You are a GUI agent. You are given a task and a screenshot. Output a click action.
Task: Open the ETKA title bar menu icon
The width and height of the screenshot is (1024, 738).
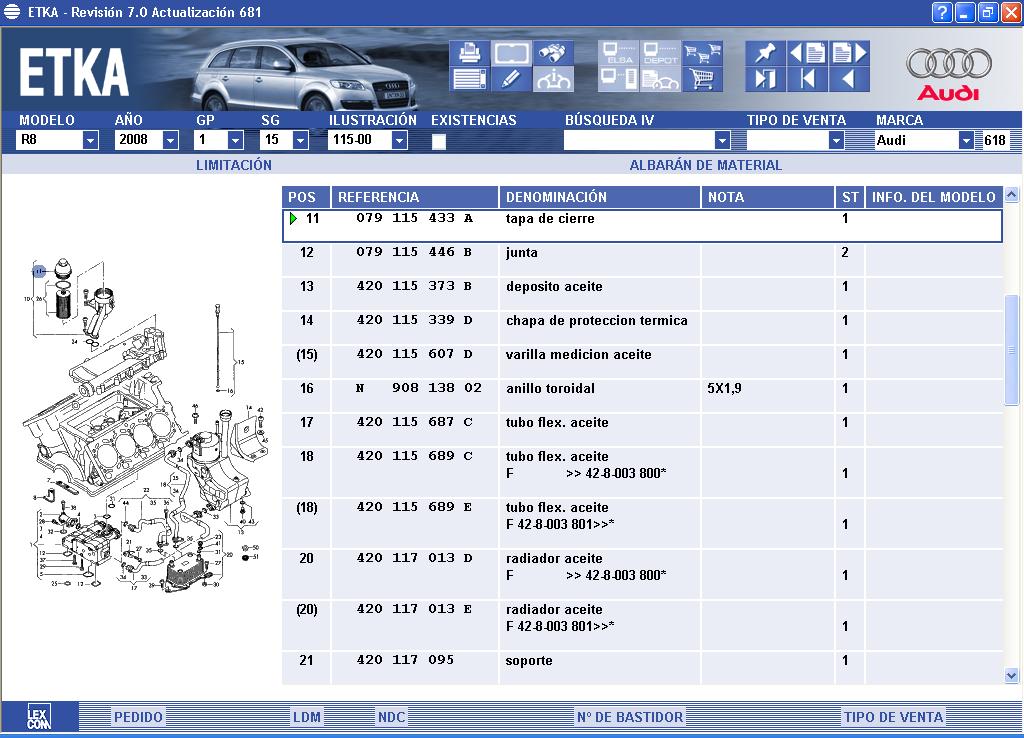click(12, 12)
